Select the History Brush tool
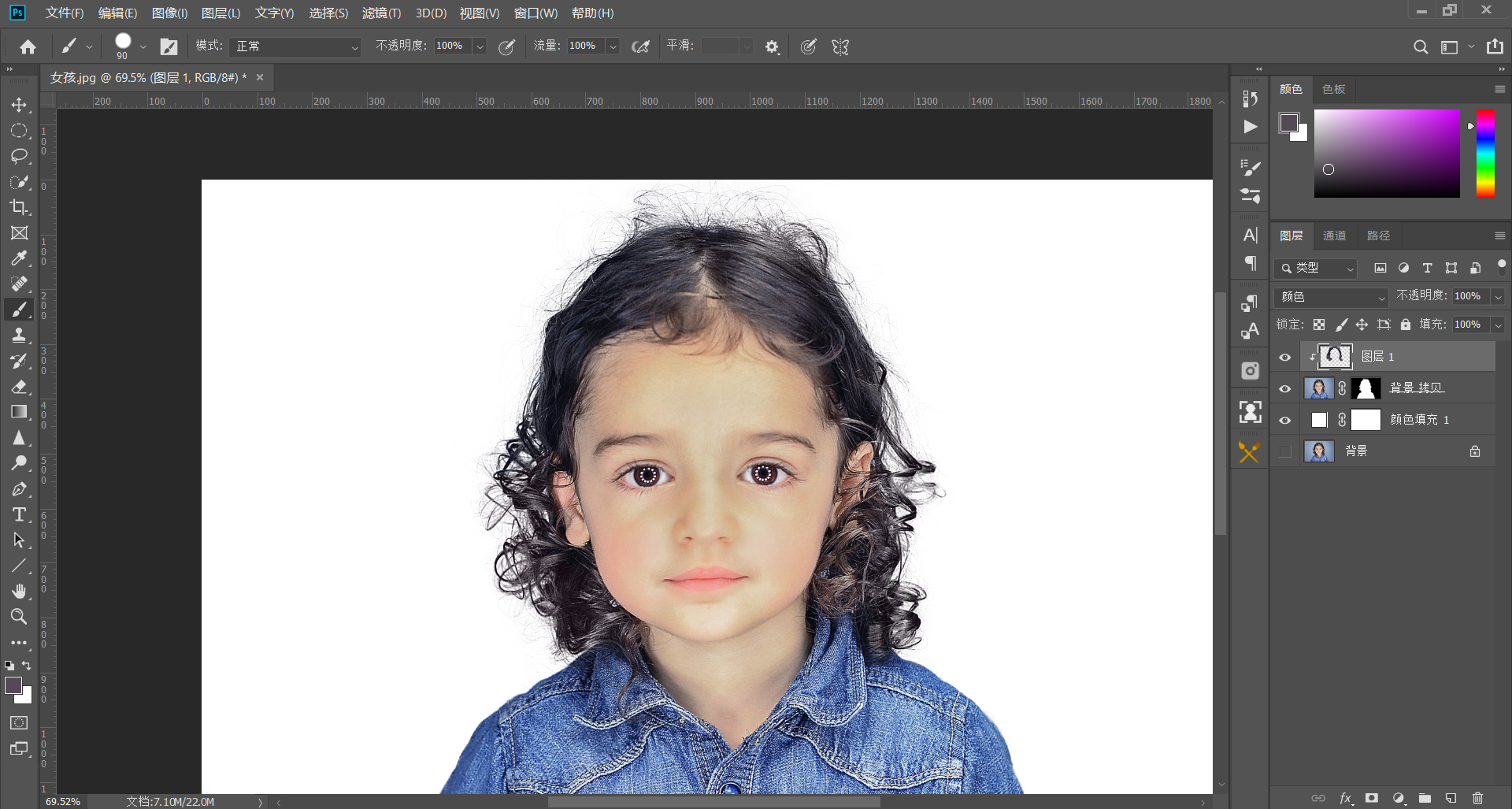Viewport: 1512px width, 809px height. (19, 361)
